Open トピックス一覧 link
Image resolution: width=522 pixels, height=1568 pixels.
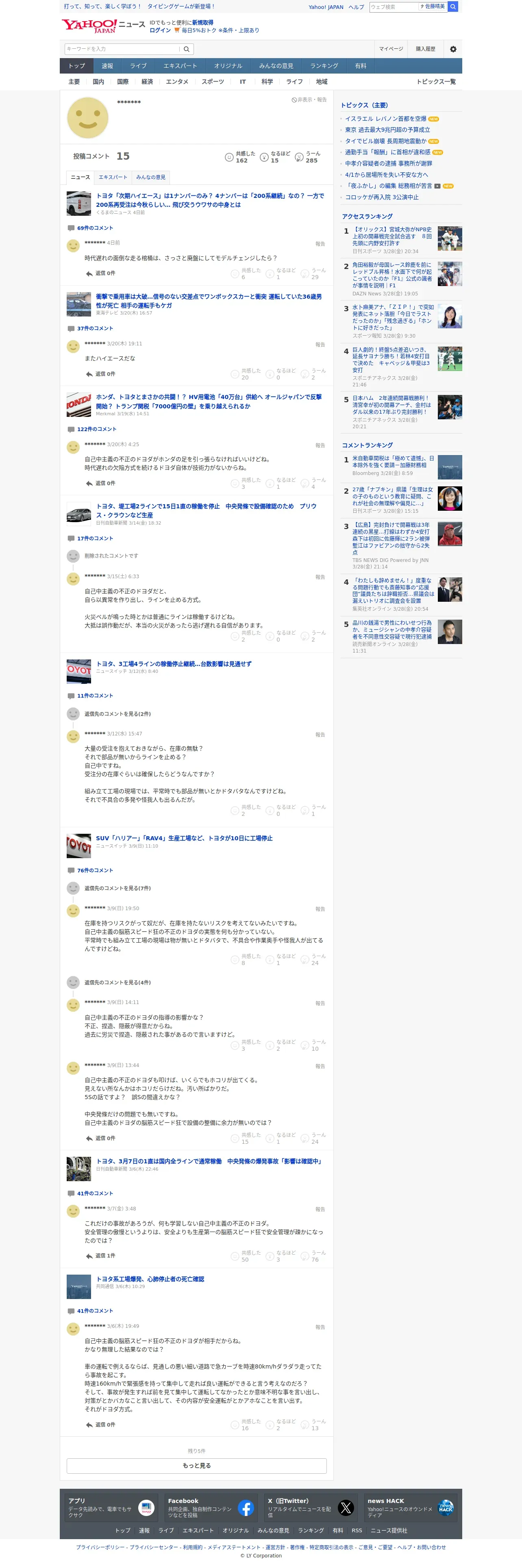[436, 82]
